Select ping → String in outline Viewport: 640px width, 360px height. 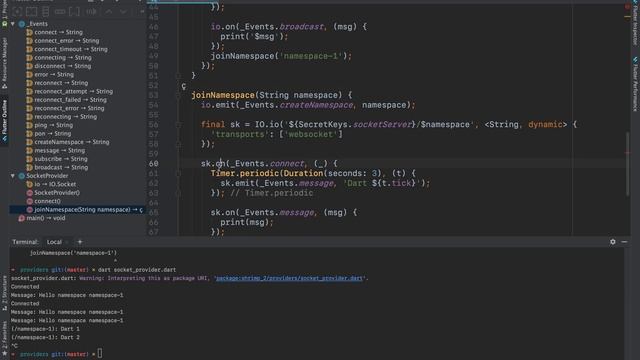[x=53, y=125]
